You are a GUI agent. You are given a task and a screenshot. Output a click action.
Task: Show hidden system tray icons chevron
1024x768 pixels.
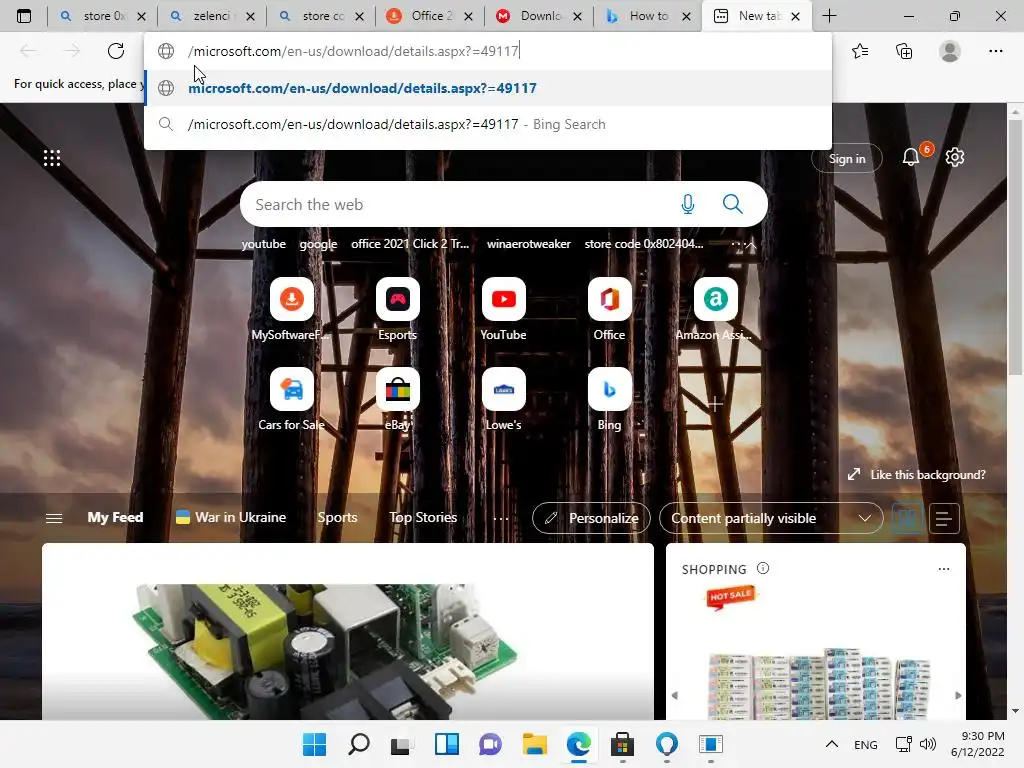point(831,744)
